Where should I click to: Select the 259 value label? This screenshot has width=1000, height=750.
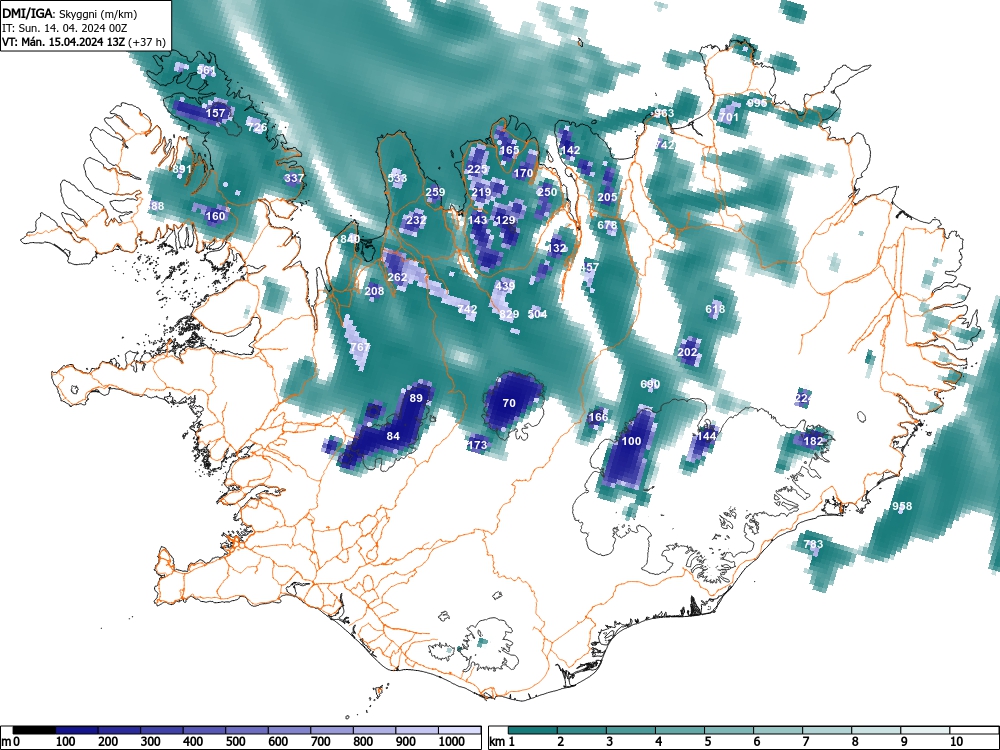click(435, 192)
